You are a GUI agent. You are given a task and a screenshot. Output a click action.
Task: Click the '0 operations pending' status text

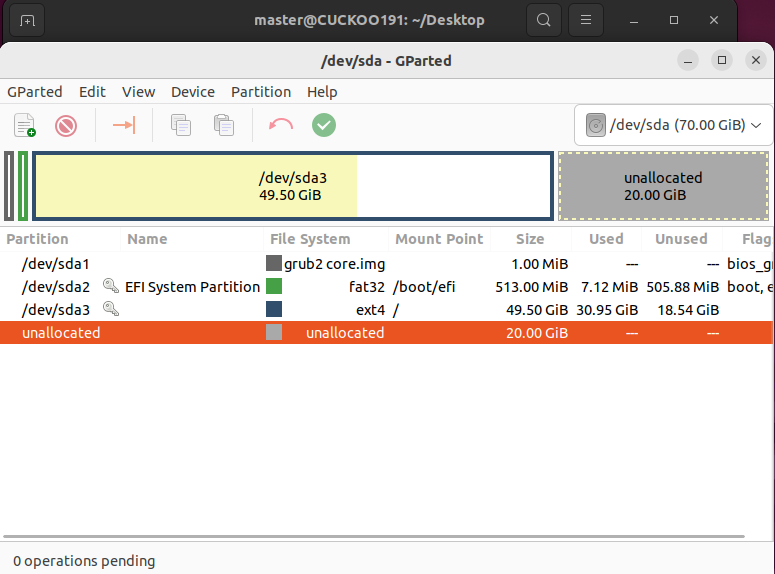(84, 561)
